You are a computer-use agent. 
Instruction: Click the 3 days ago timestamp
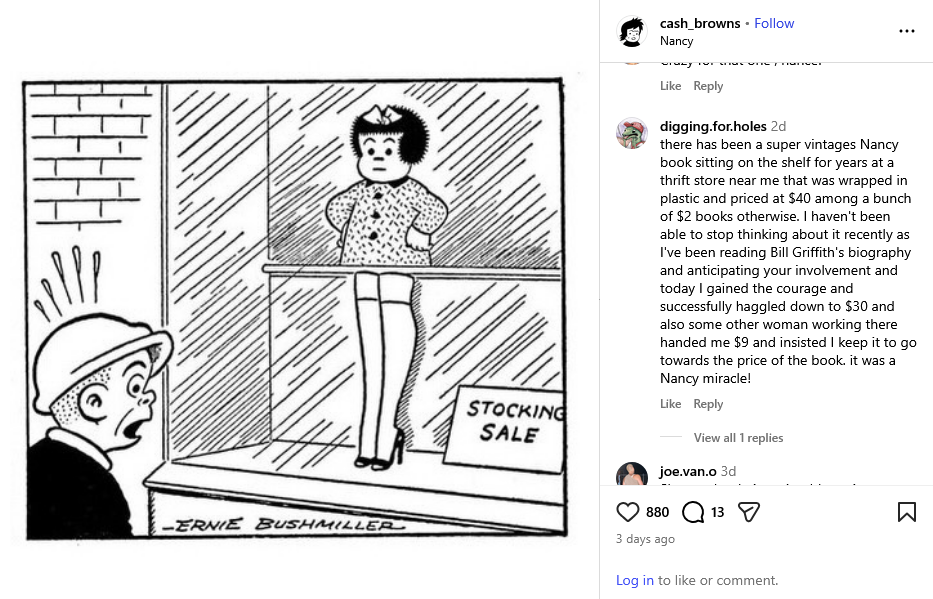645,539
